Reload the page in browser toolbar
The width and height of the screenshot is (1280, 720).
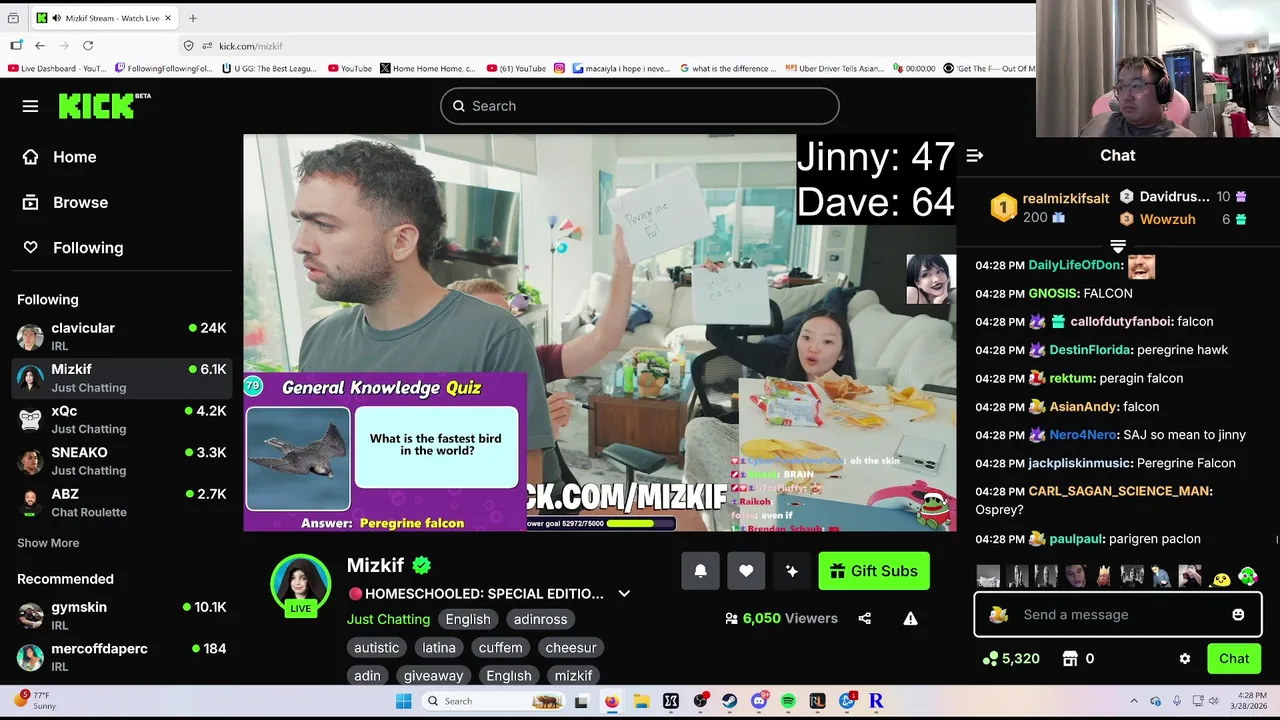pyautogui.click(x=88, y=46)
